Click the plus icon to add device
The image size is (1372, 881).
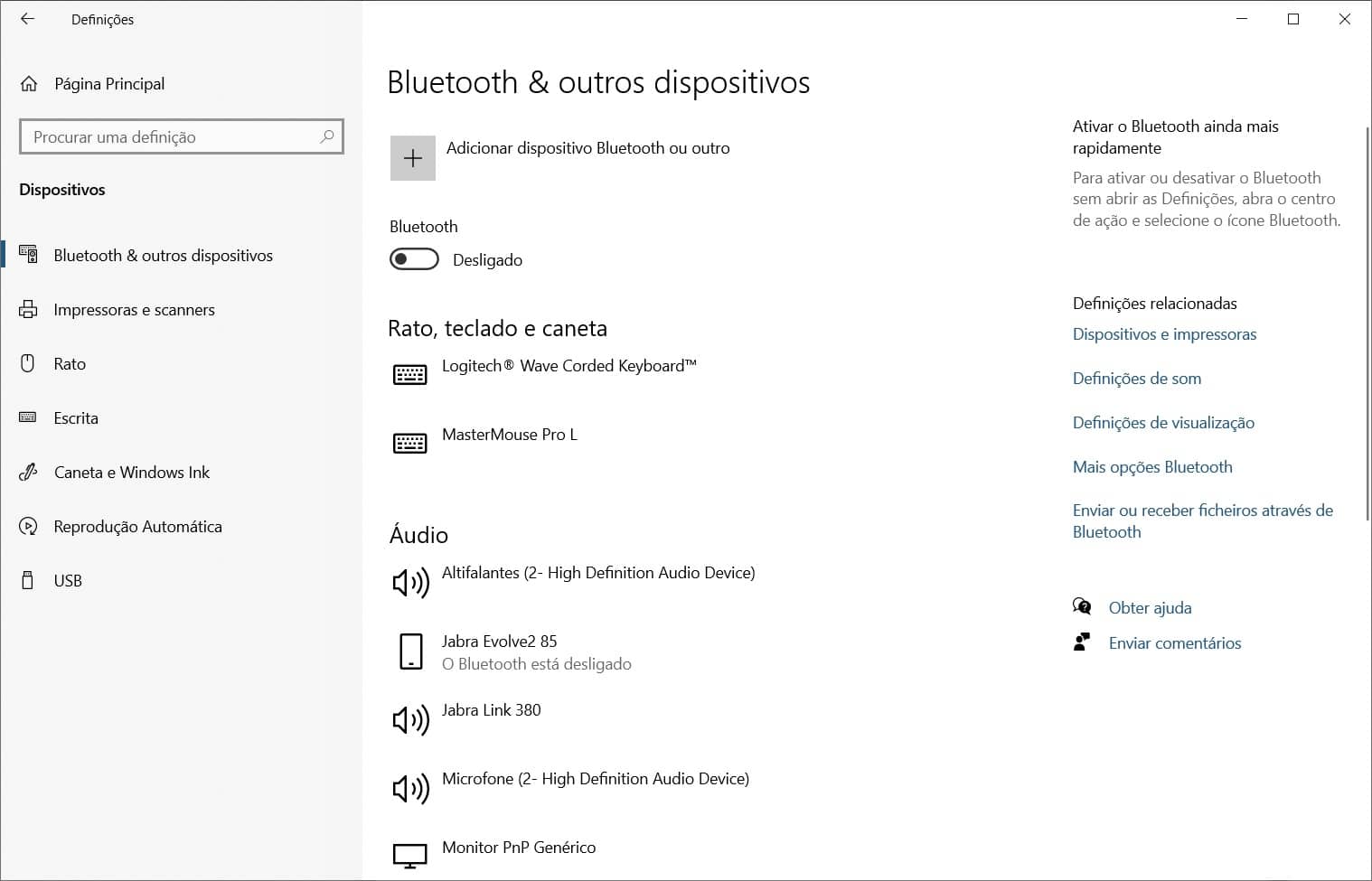pyautogui.click(x=413, y=158)
